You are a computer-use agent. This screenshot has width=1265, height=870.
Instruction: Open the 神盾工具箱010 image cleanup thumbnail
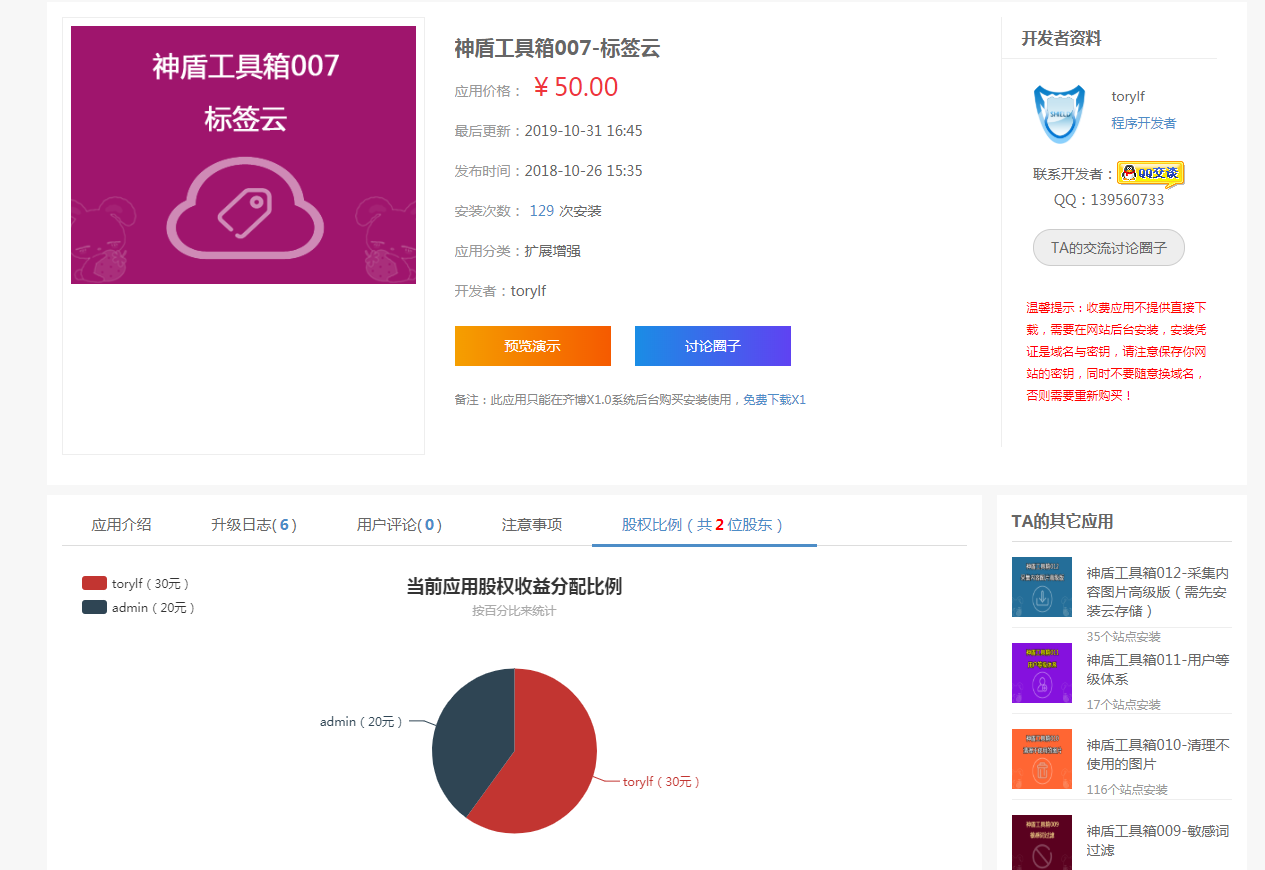coord(1041,759)
